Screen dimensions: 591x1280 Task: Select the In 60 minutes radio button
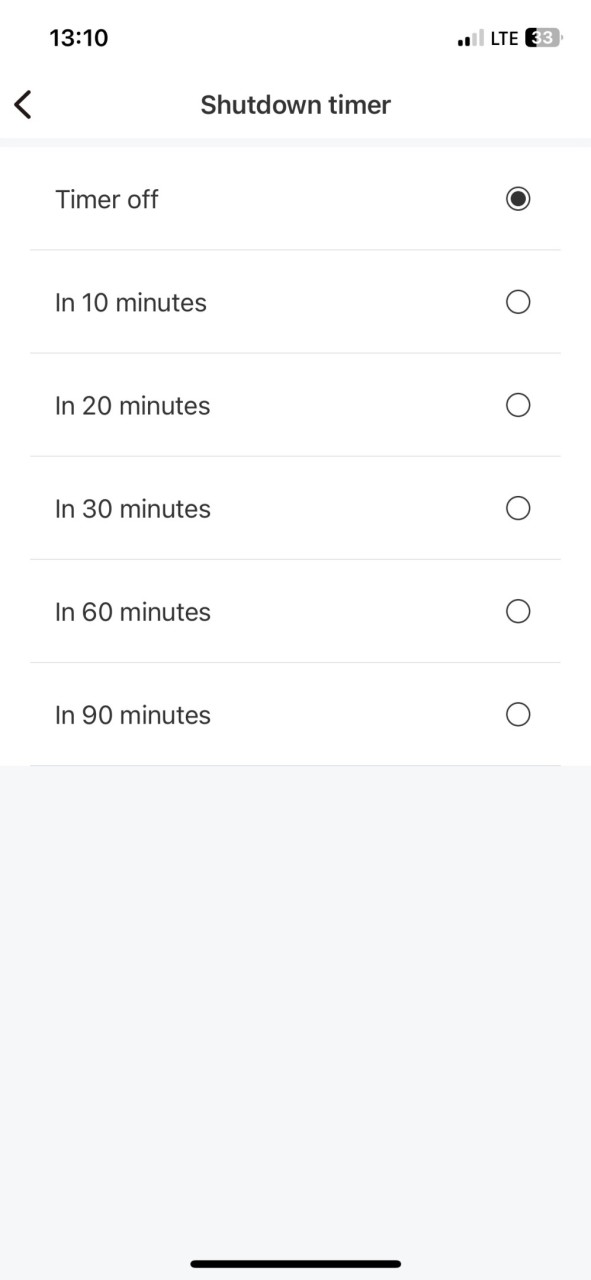tap(518, 611)
